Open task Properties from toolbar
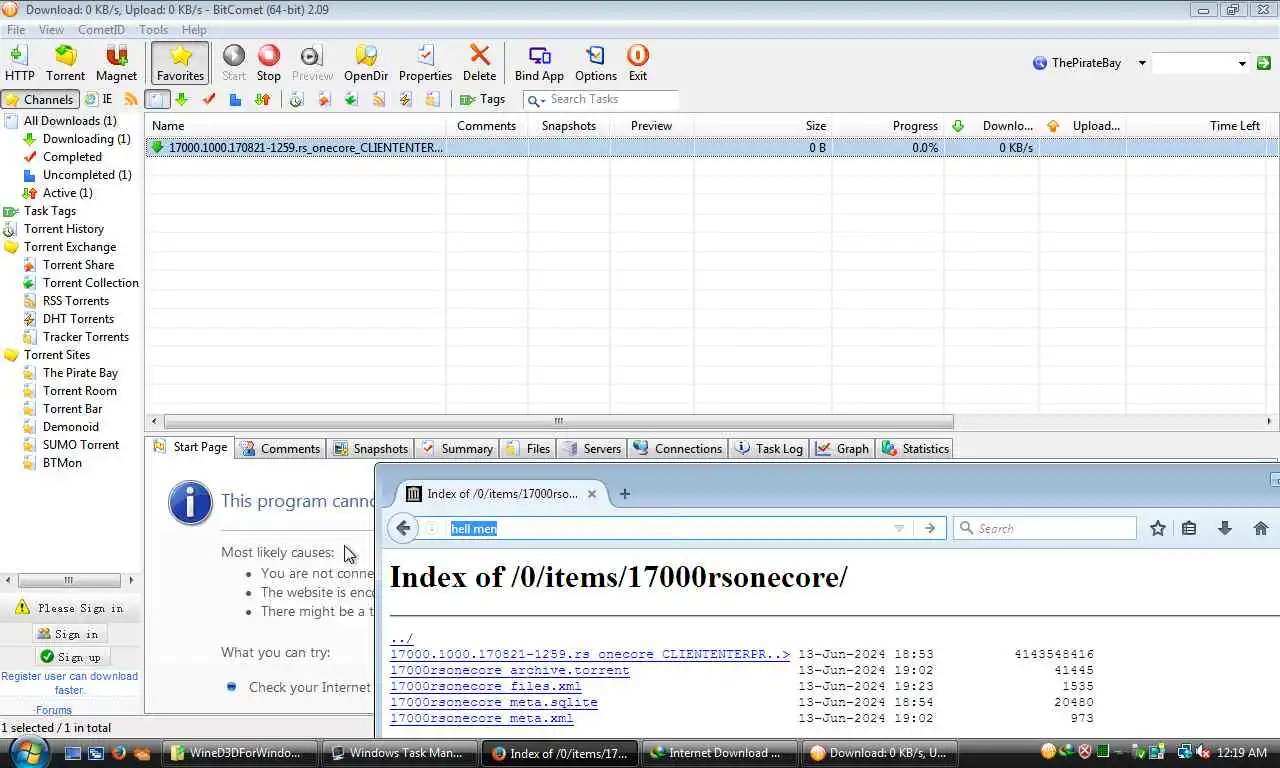The image size is (1280, 768). coord(425,62)
